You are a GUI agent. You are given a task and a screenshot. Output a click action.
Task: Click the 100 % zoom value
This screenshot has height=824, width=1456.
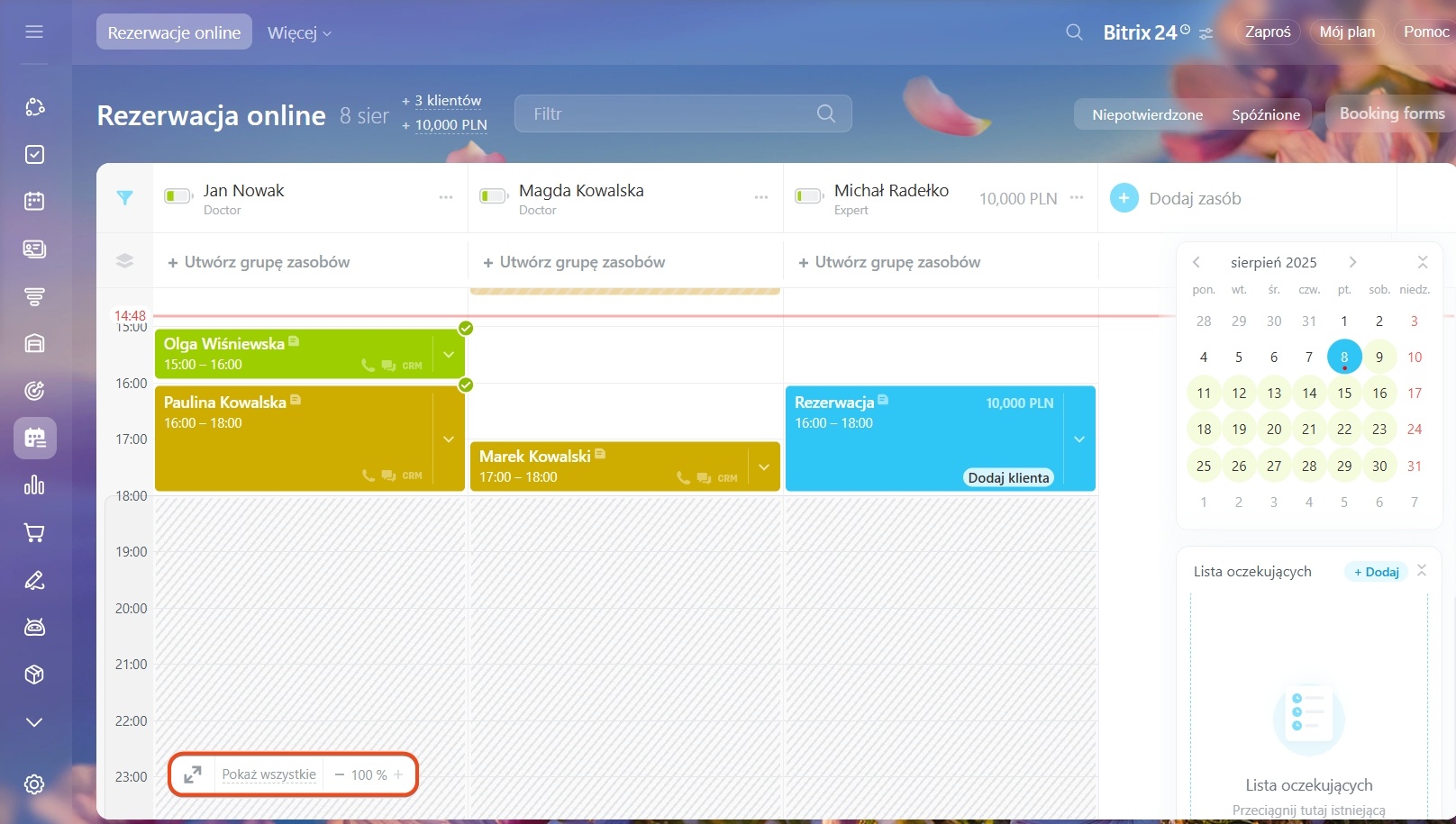[369, 775]
